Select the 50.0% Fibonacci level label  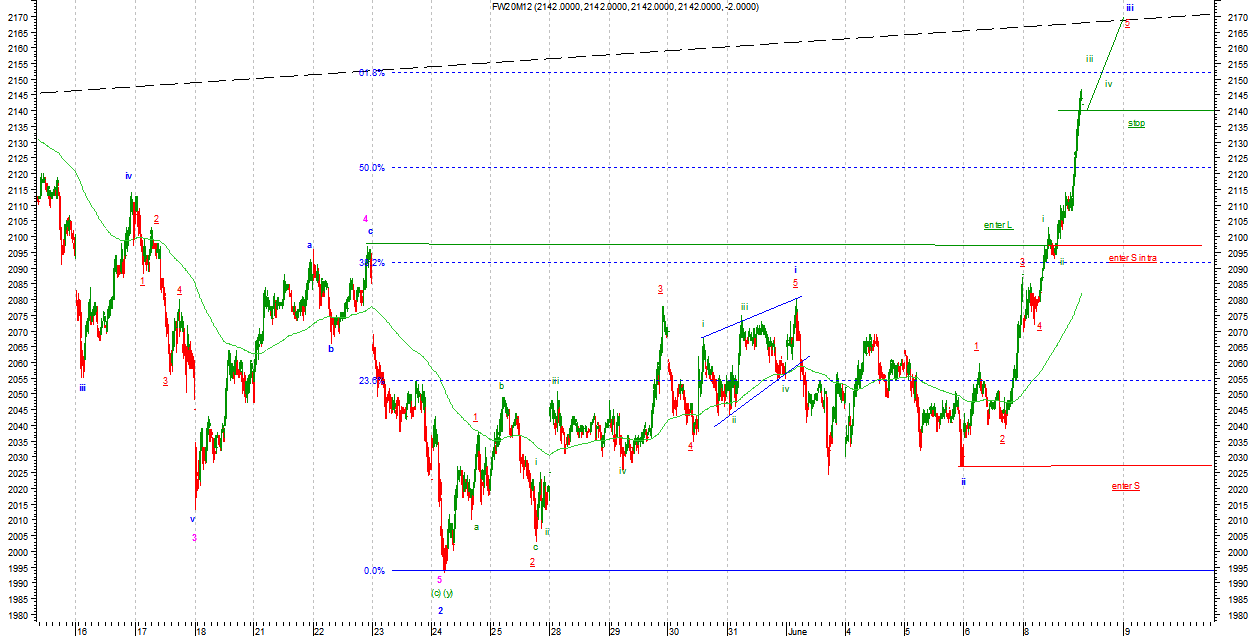pos(371,168)
